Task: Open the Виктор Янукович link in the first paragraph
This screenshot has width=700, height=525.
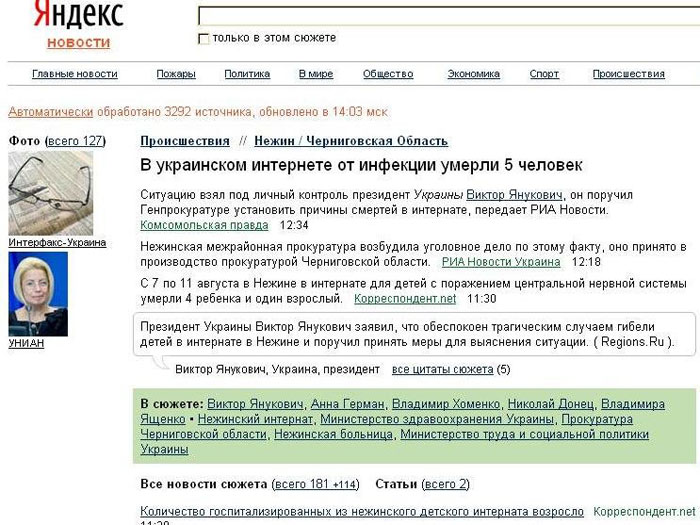Action: click(x=514, y=195)
